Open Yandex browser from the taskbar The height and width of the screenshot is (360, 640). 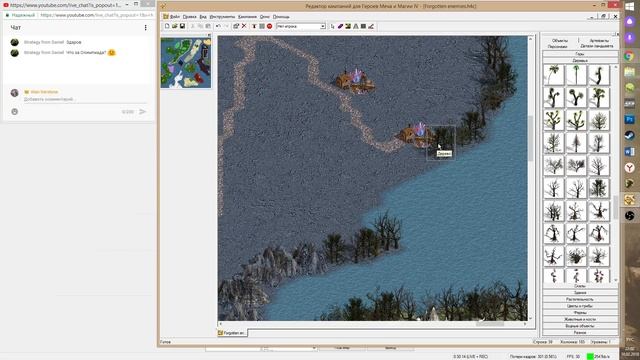(x=629, y=167)
